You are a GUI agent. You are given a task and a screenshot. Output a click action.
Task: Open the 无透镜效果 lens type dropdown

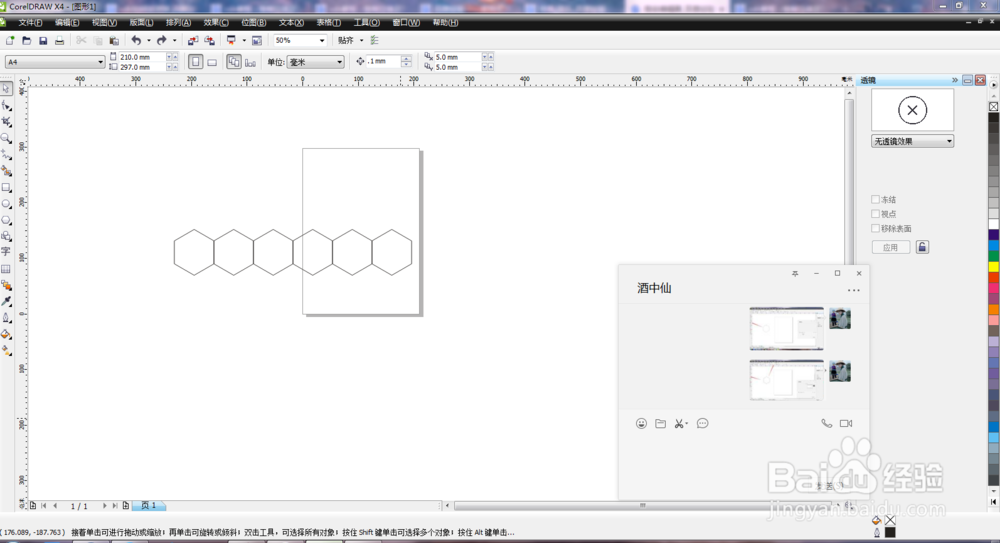pyautogui.click(x=912, y=141)
